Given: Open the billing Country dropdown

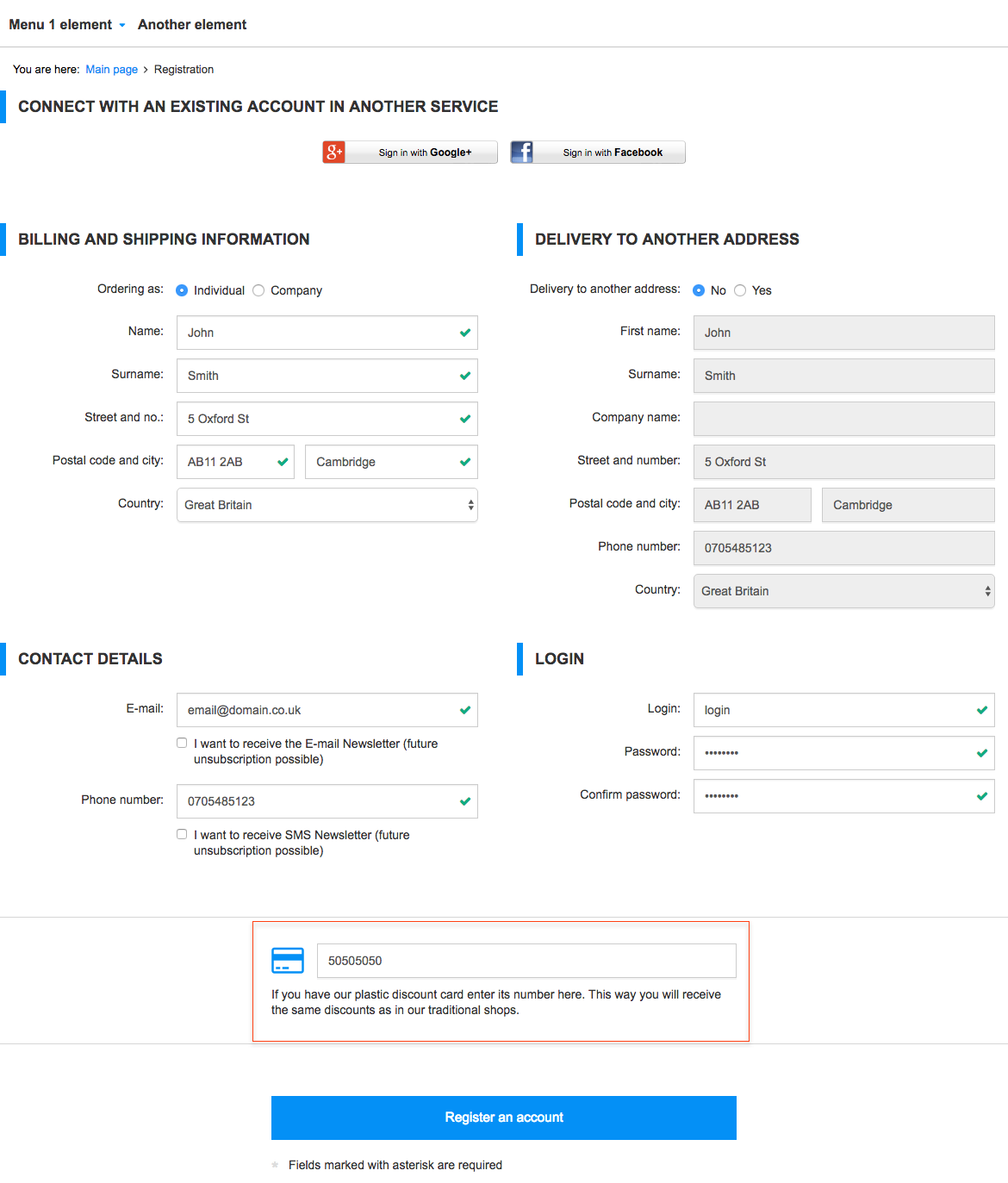Looking at the screenshot, I should pos(327,505).
